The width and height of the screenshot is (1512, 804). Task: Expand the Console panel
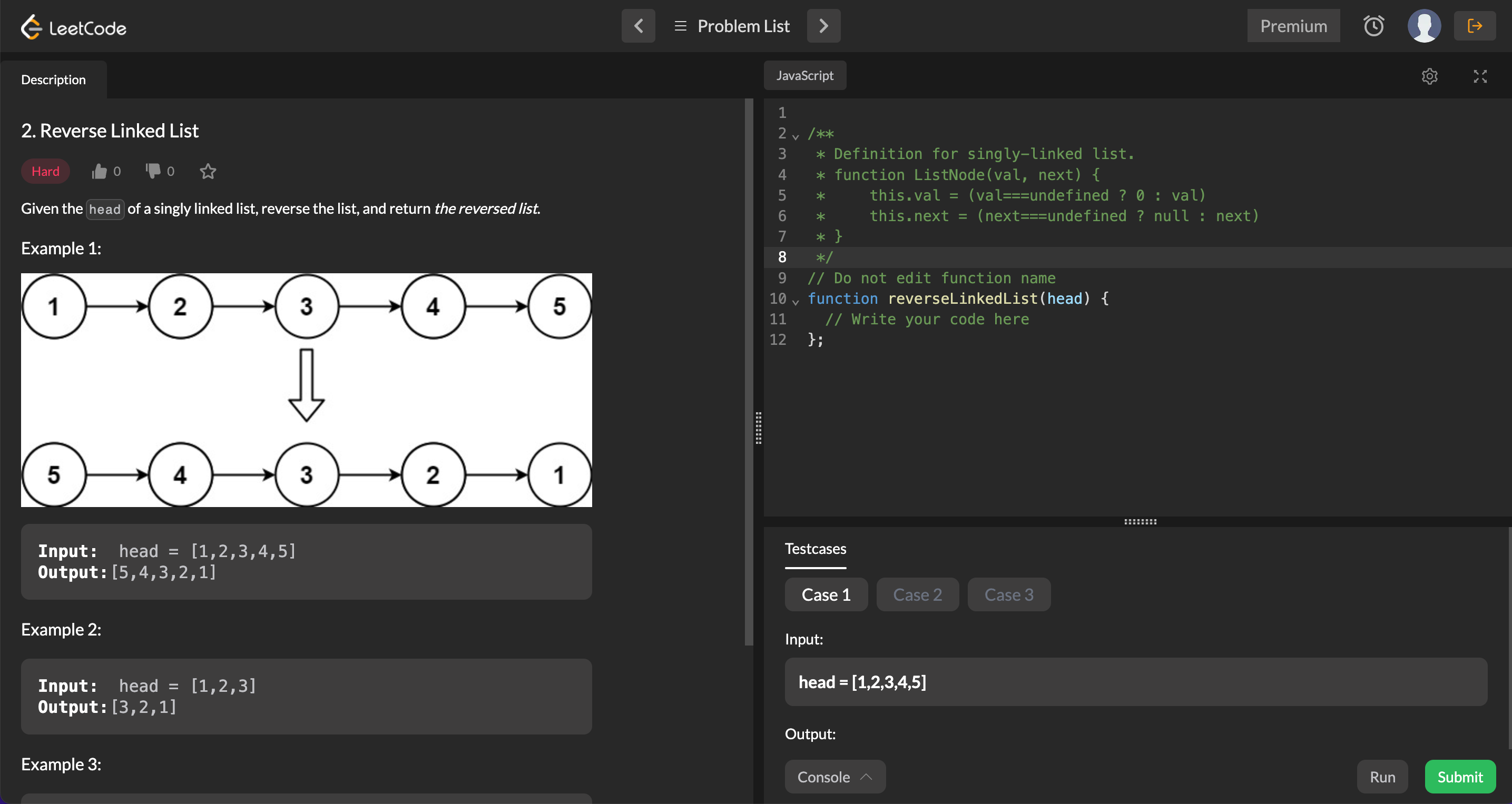point(834,777)
